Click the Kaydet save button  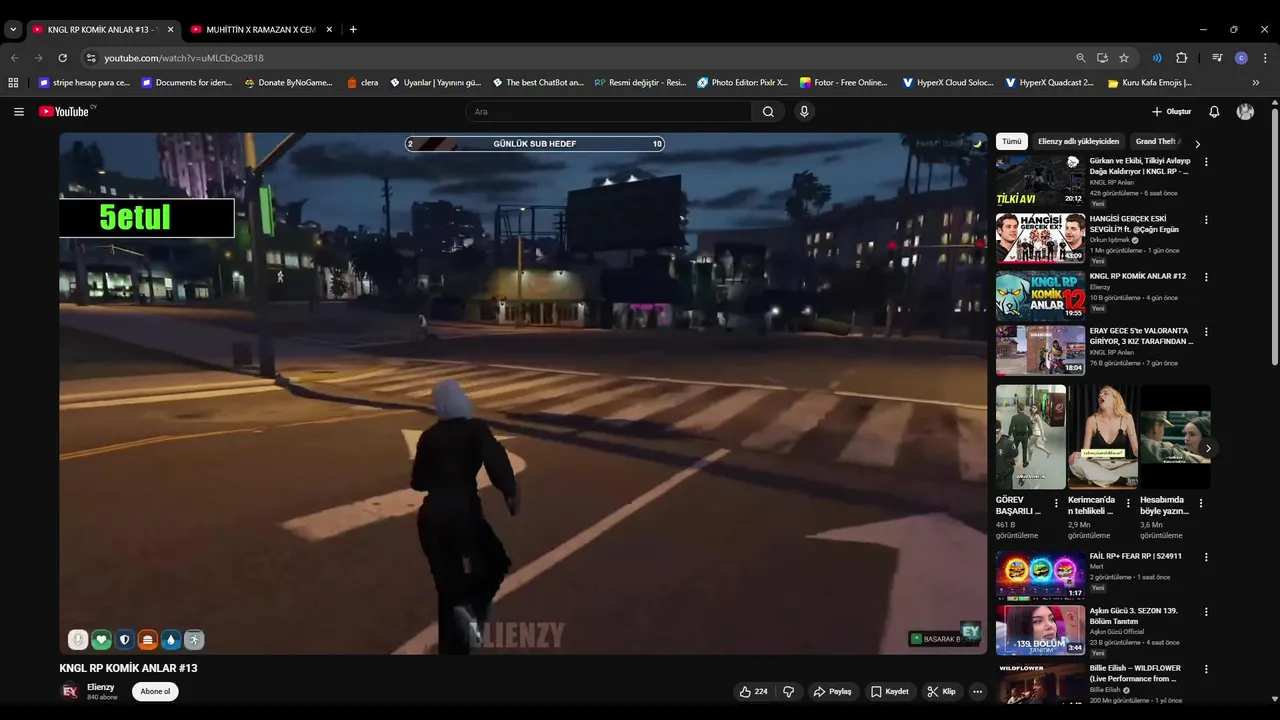pyautogui.click(x=889, y=691)
